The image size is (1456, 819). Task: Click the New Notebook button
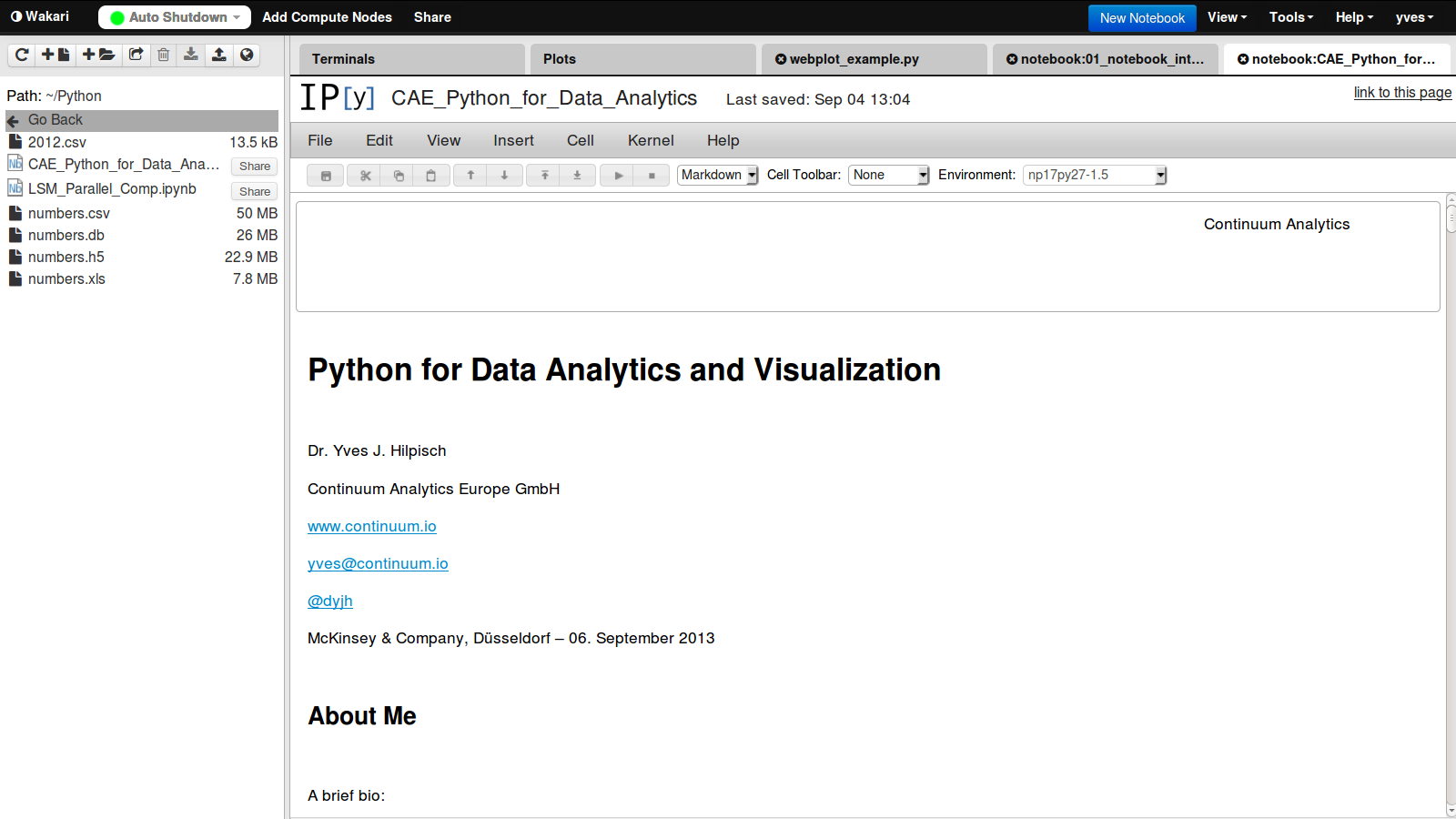[x=1142, y=18]
